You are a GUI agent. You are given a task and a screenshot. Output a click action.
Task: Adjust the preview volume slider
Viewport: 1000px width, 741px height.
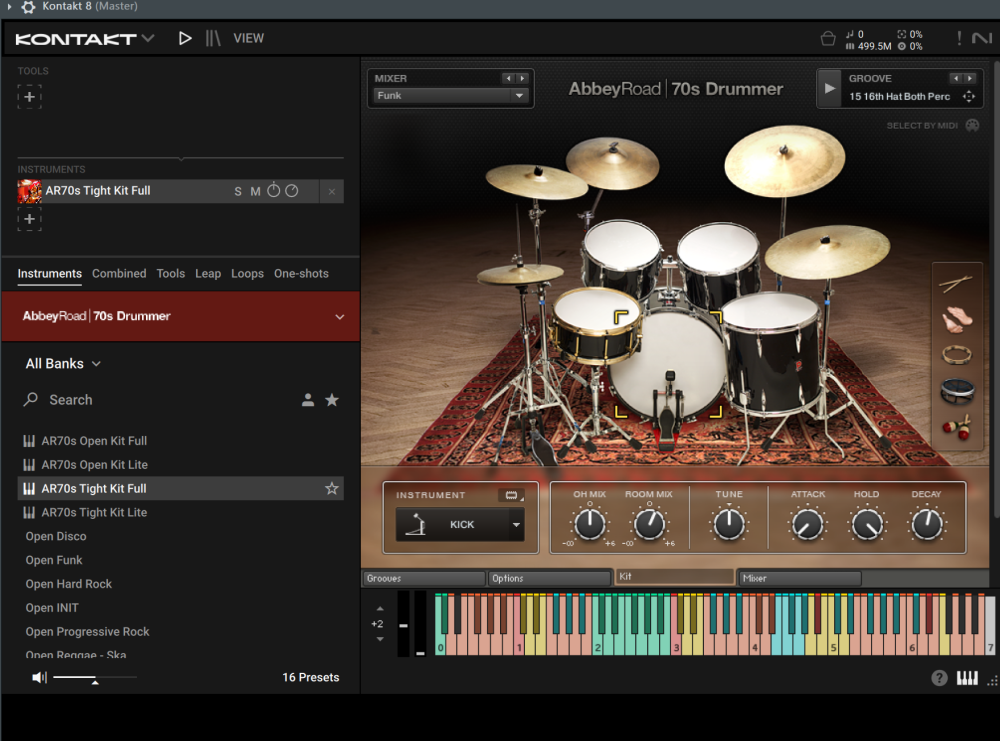coord(94,679)
